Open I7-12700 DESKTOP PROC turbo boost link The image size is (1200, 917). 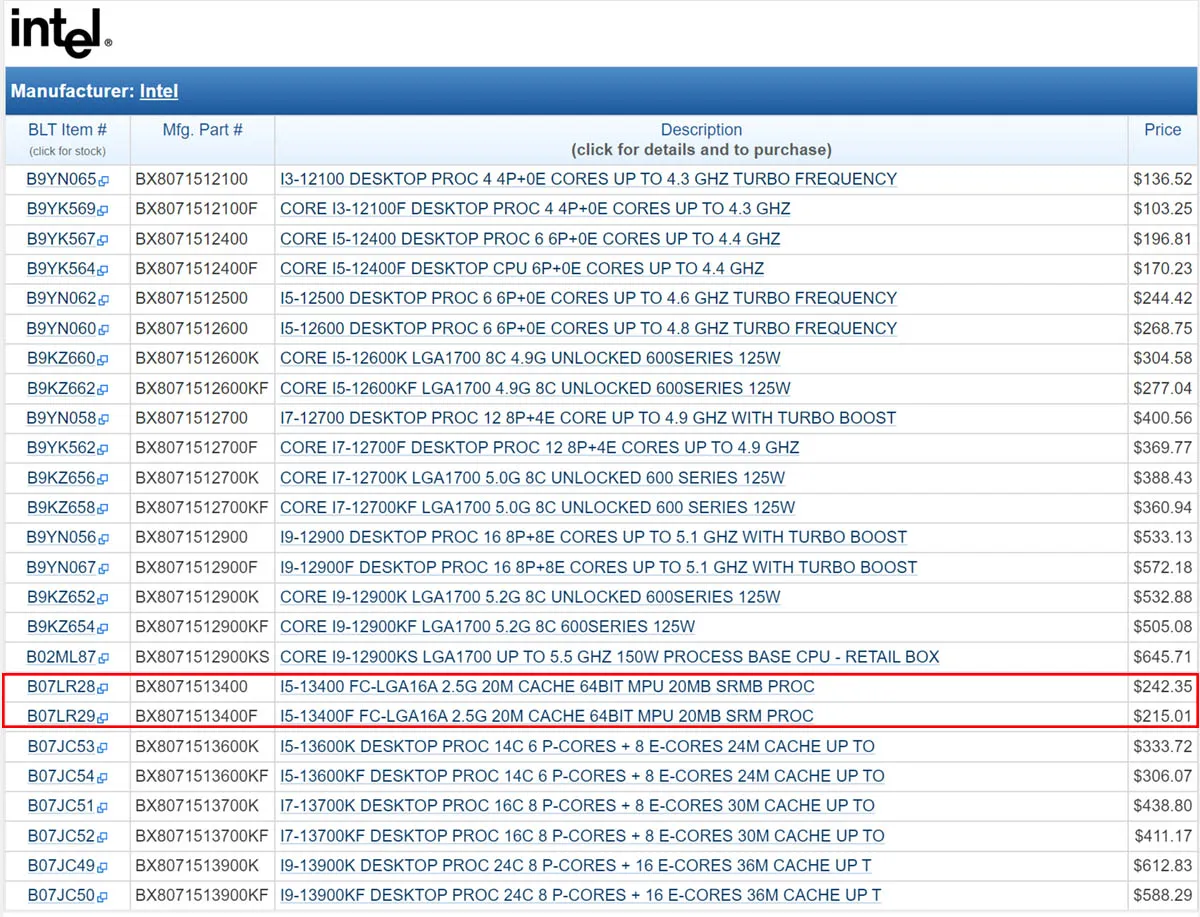click(588, 418)
